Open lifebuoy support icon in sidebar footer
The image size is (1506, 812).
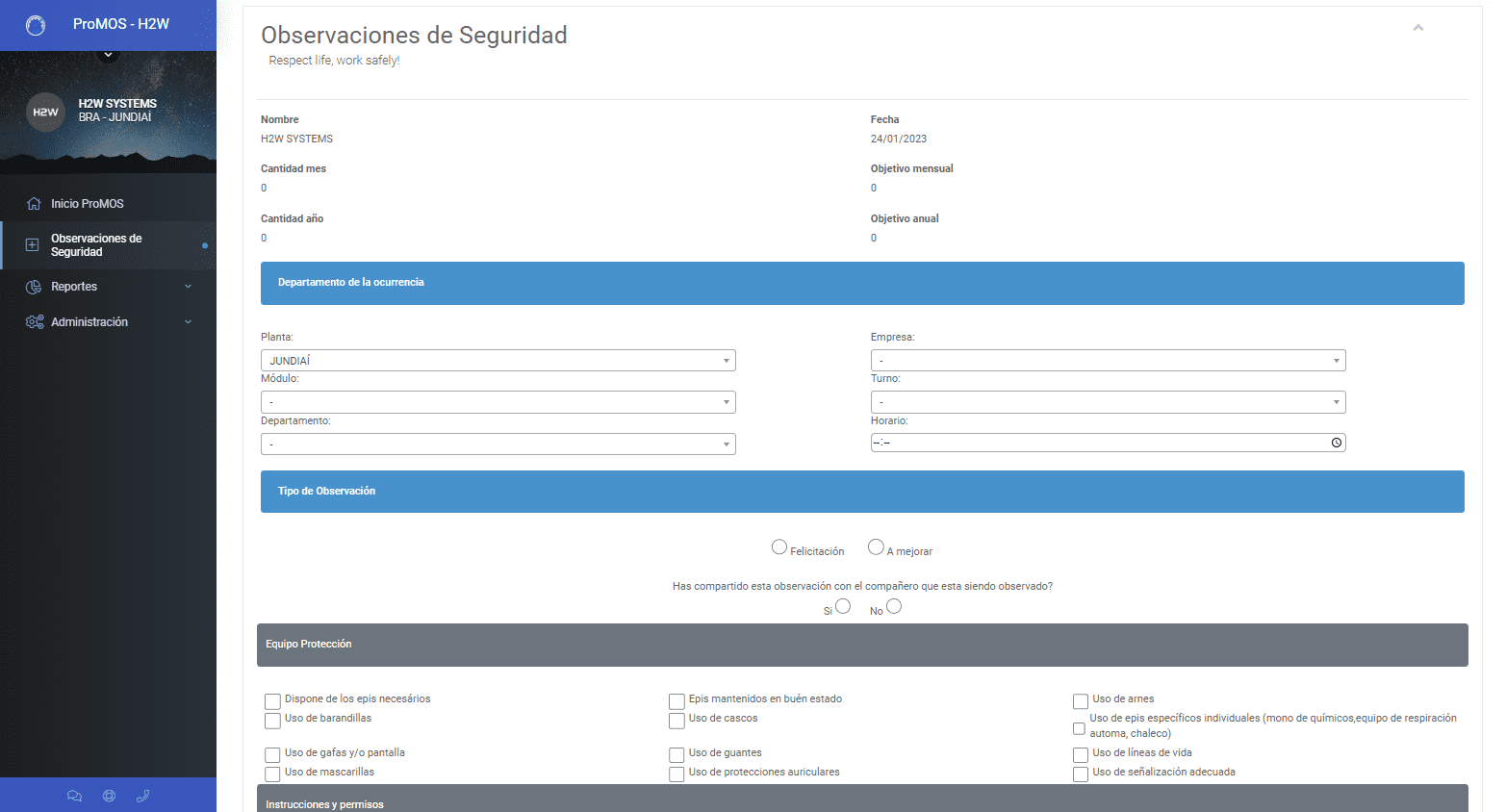click(109, 796)
